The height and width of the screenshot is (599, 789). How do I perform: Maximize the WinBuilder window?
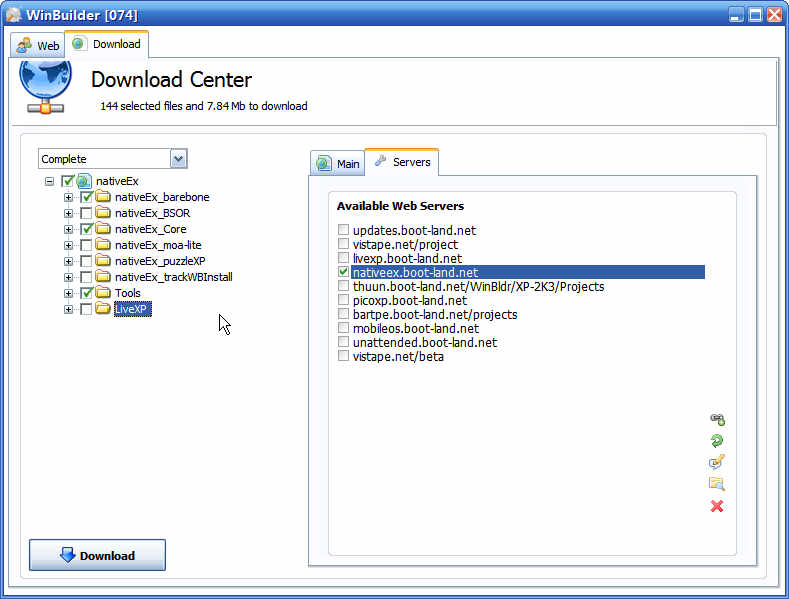tap(755, 15)
